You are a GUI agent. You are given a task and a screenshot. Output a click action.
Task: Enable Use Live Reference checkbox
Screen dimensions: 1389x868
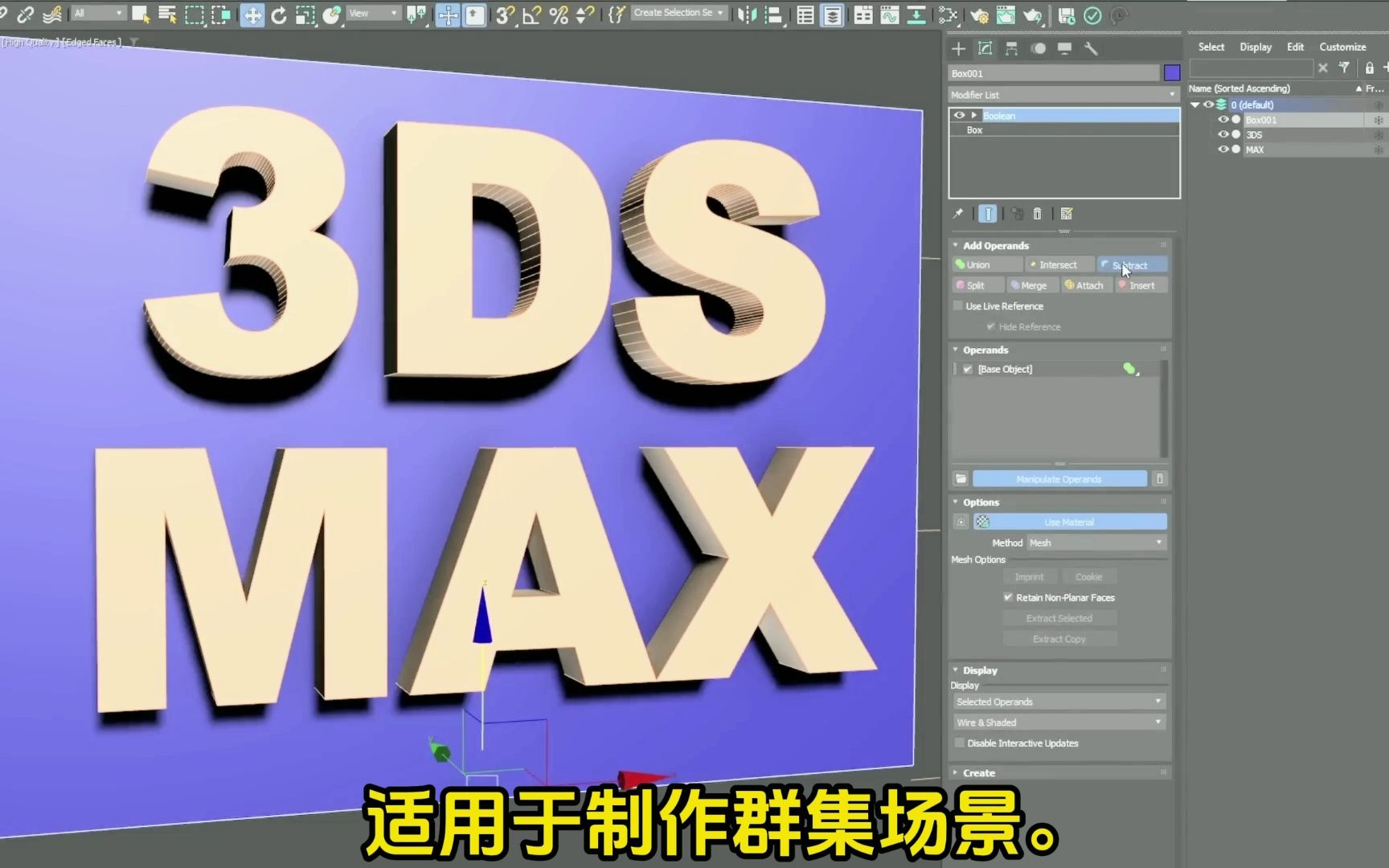coord(958,306)
